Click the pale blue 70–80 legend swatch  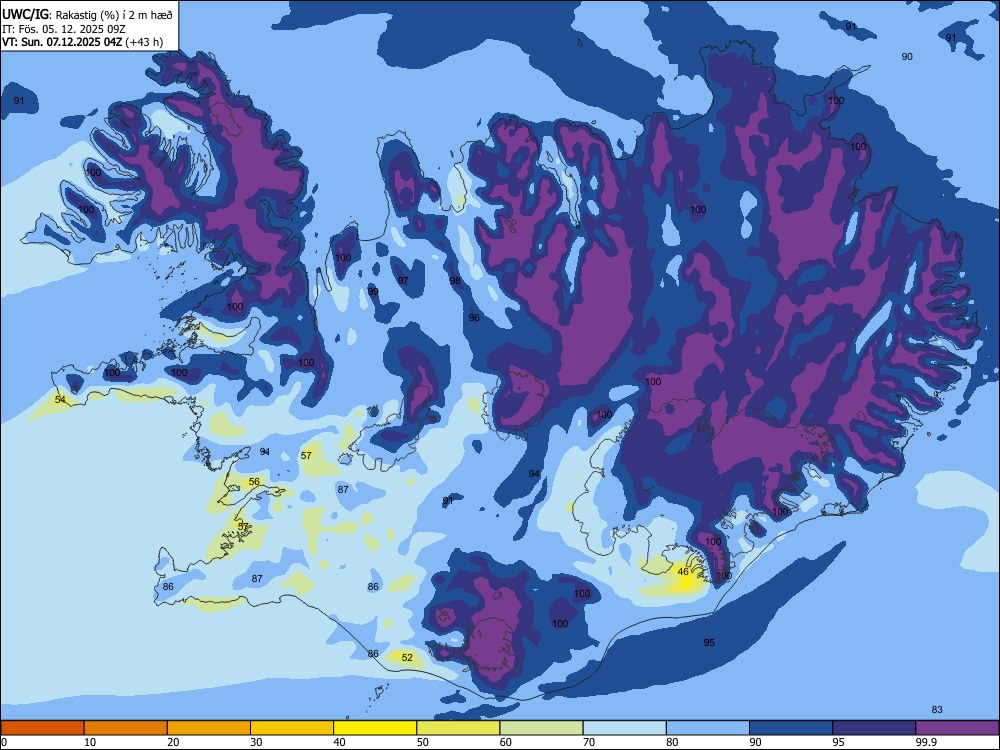click(x=624, y=728)
